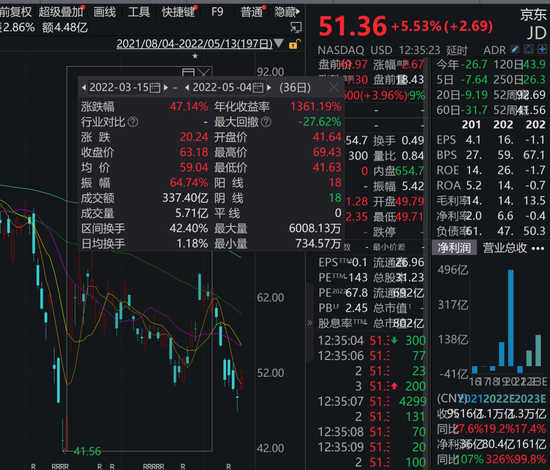Open the 前复权 adjustment dropdown
The height and width of the screenshot is (470, 550).
(15, 12)
